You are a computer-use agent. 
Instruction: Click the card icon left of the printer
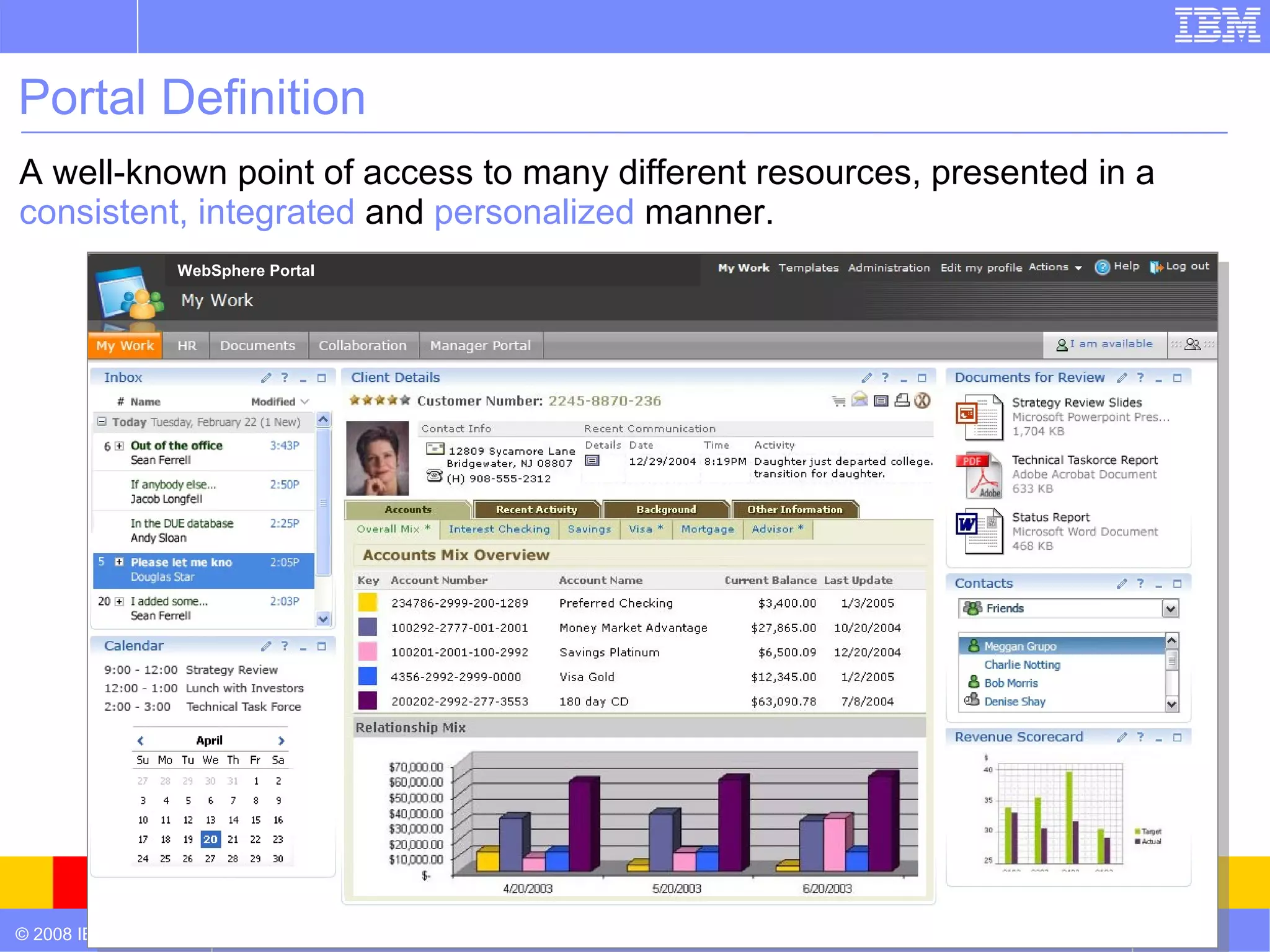pos(881,401)
